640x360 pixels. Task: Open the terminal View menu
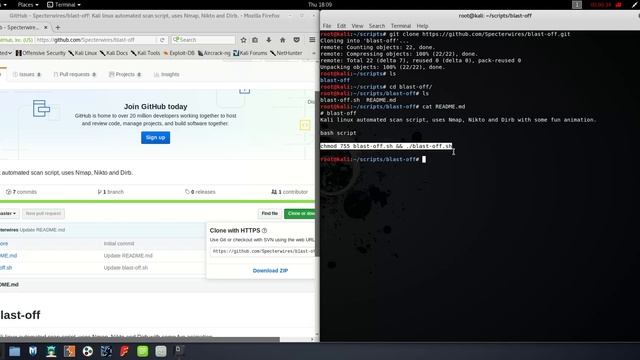click(357, 26)
